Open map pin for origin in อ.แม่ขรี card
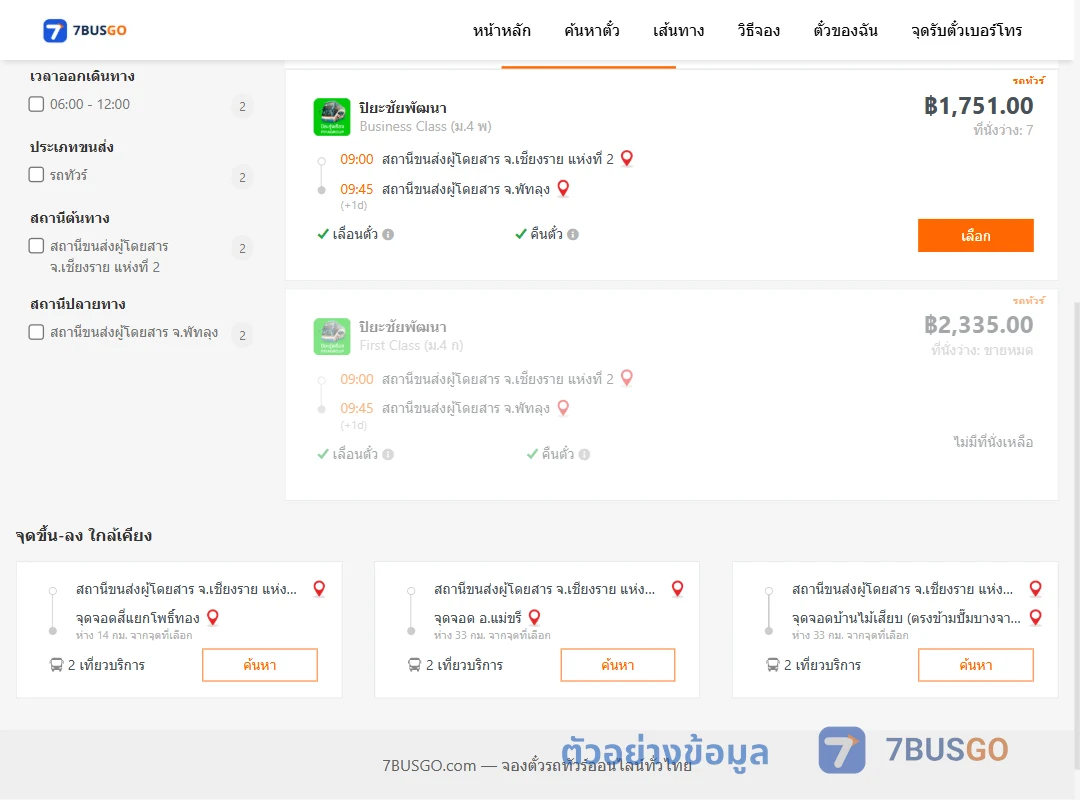The width and height of the screenshot is (1080, 800). pyautogui.click(x=678, y=588)
